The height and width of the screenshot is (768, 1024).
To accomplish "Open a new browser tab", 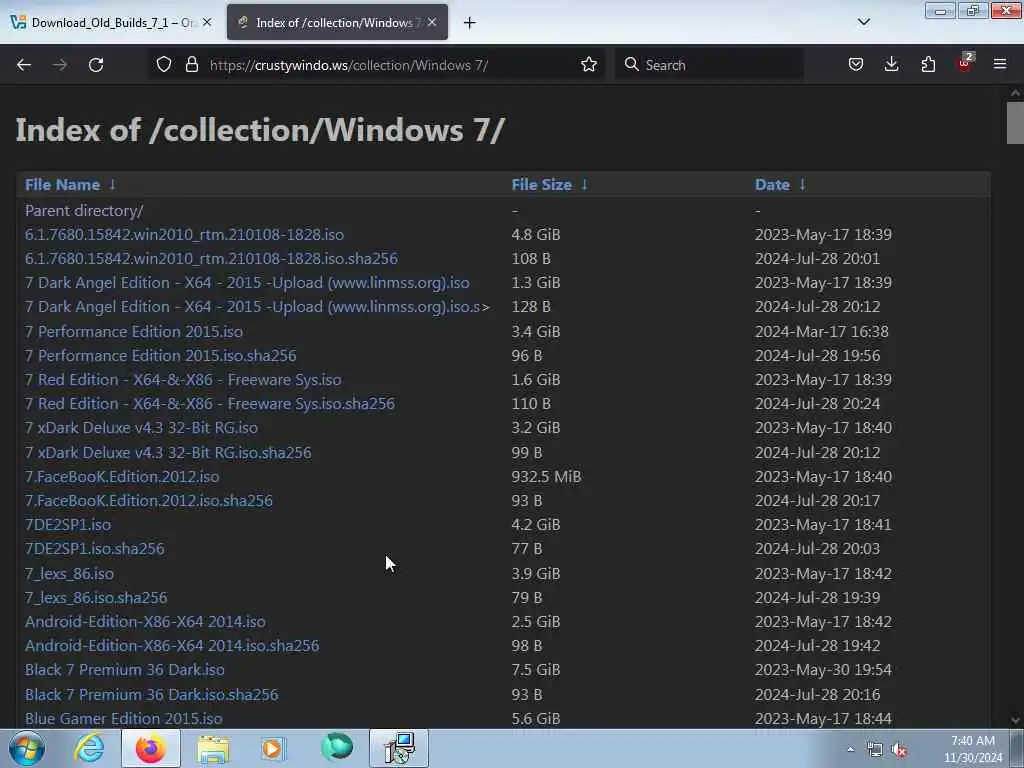I will click(470, 23).
